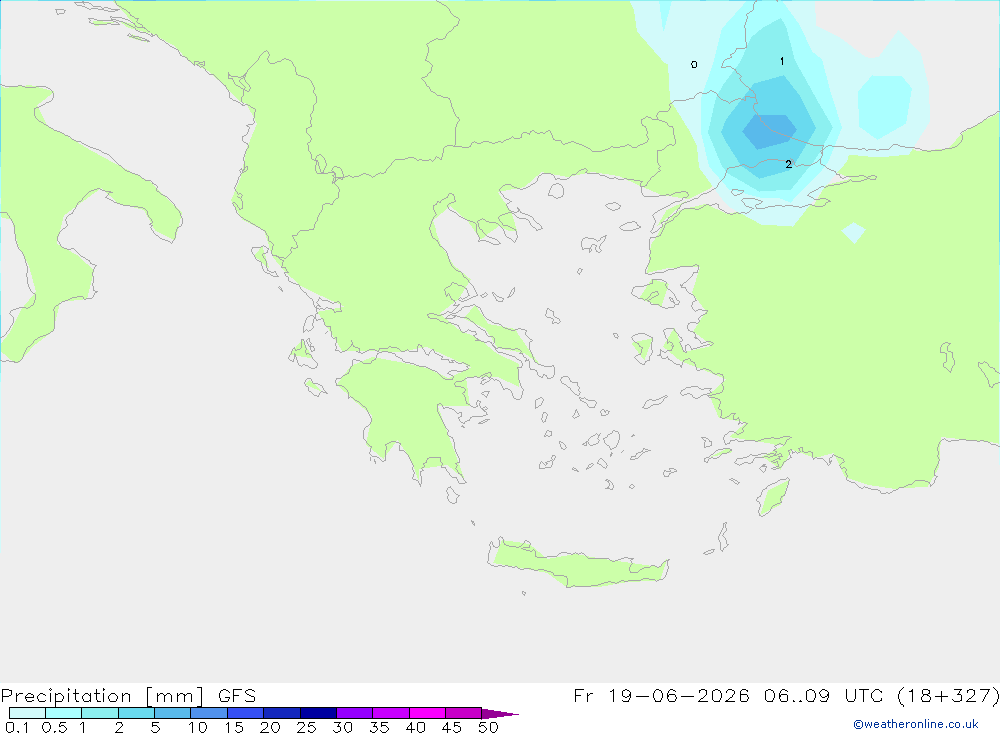Viewport: 1000px width, 733px height.
Task: Click the above-50 arrow tip of the legend
Action: (500, 713)
